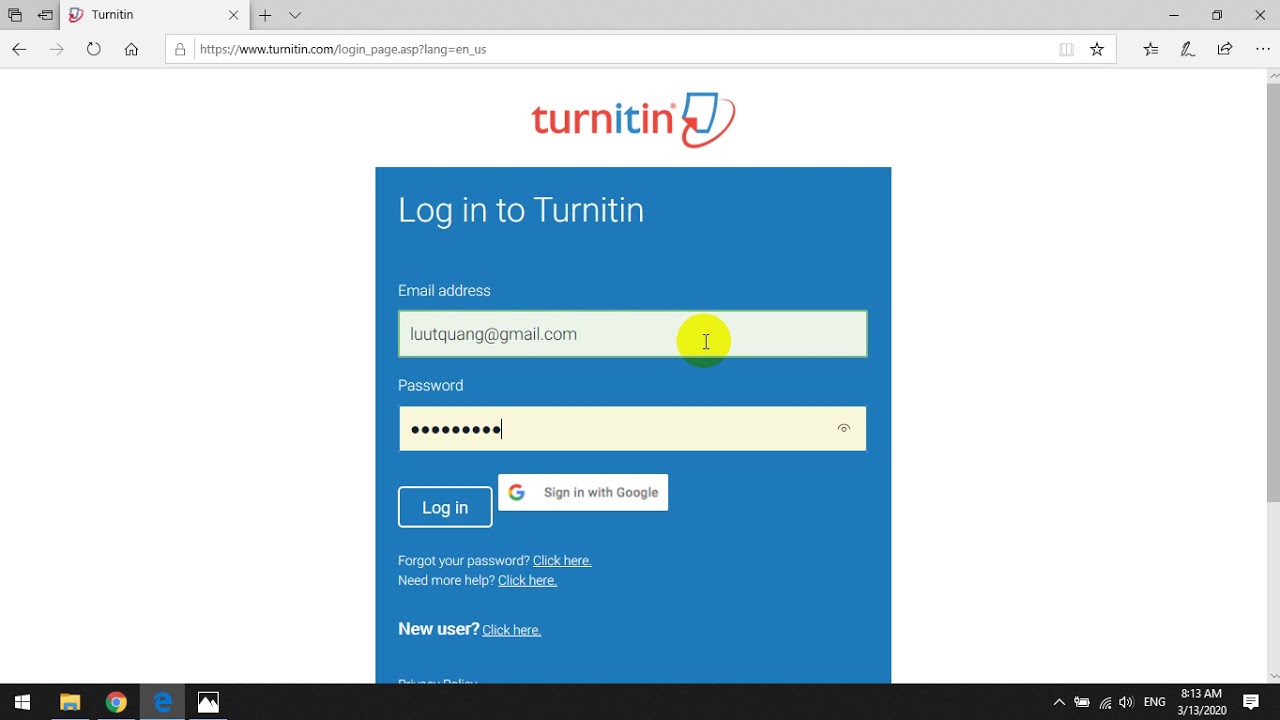Click the Password field
This screenshot has width=1280, height=720.
click(x=633, y=429)
